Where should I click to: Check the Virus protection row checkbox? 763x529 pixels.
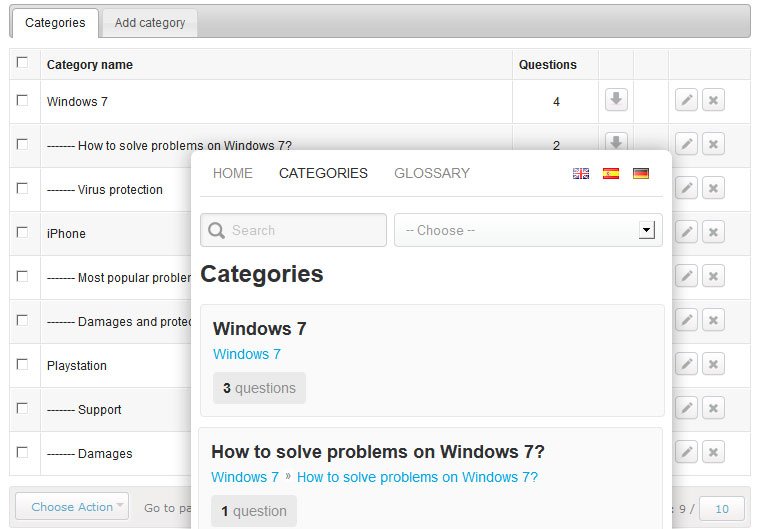pos(22,188)
